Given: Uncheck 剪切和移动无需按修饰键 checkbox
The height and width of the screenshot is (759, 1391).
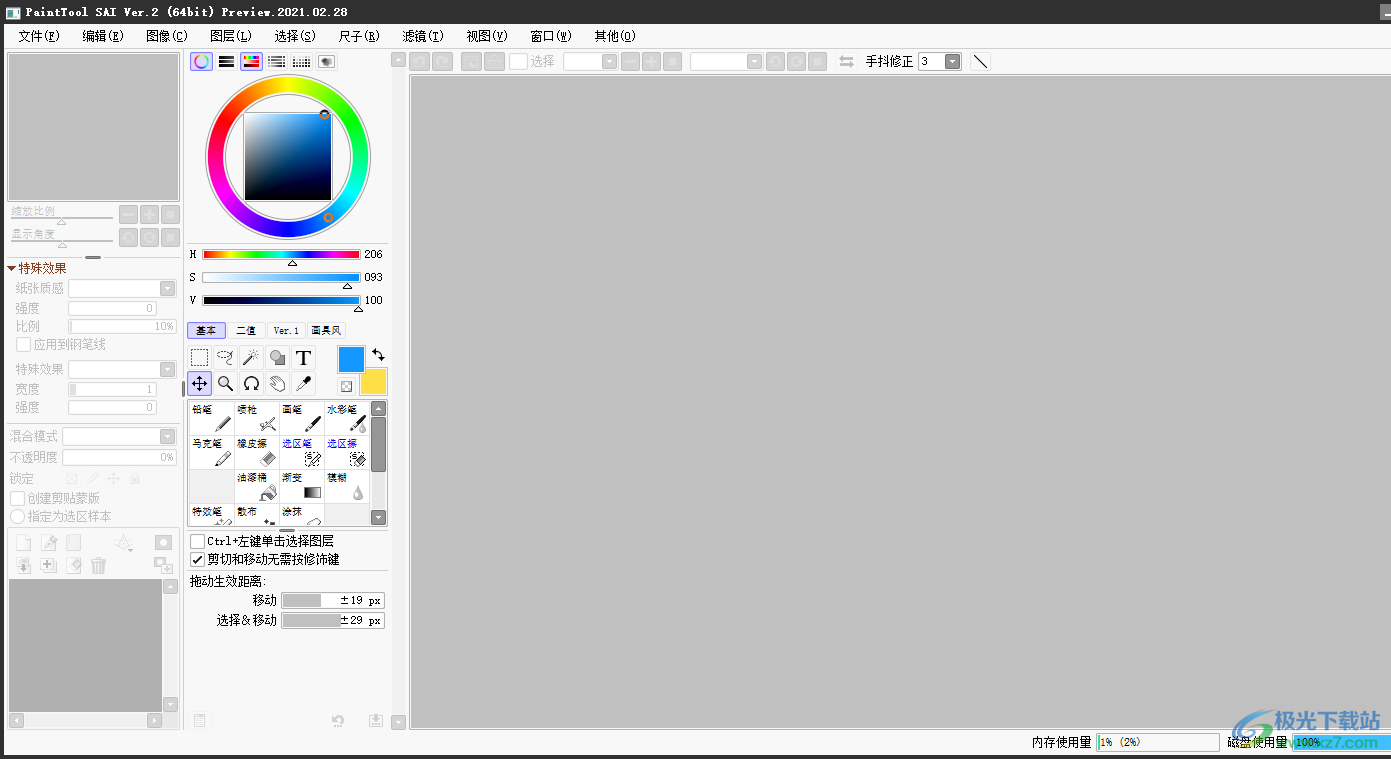Looking at the screenshot, I should click(197, 559).
